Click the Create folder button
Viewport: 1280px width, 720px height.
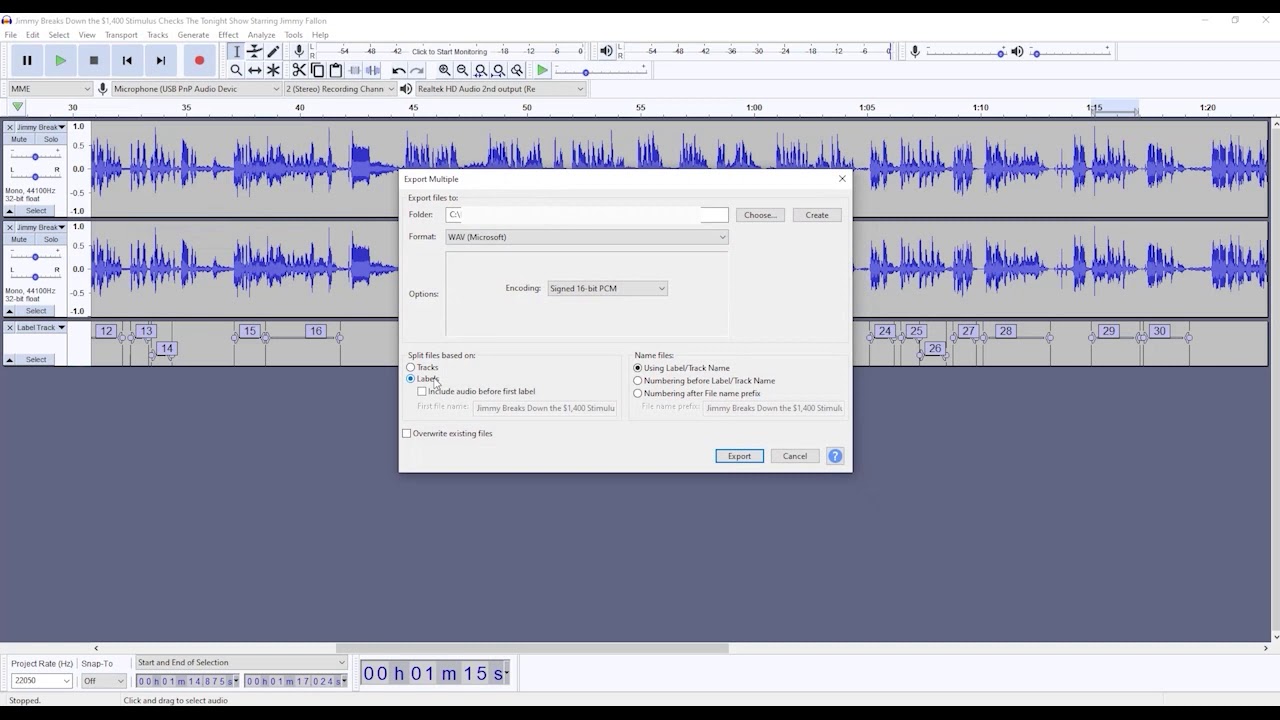coord(817,215)
